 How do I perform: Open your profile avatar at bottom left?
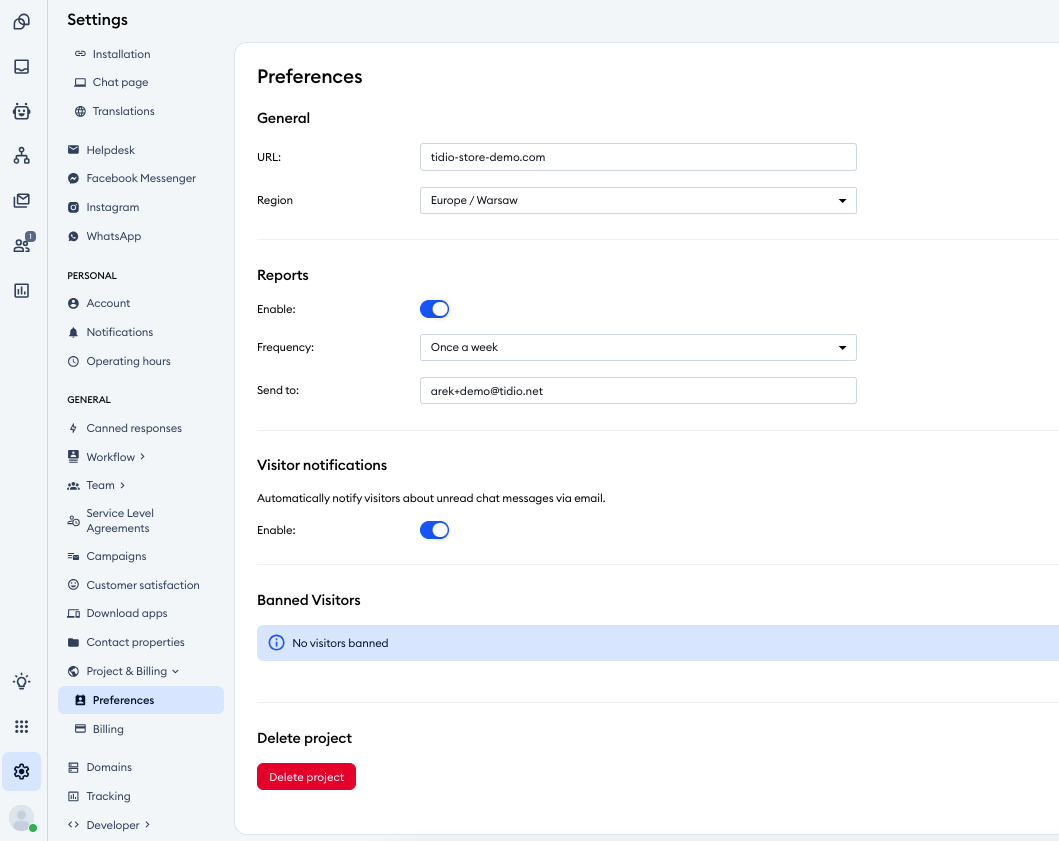tap(21, 818)
